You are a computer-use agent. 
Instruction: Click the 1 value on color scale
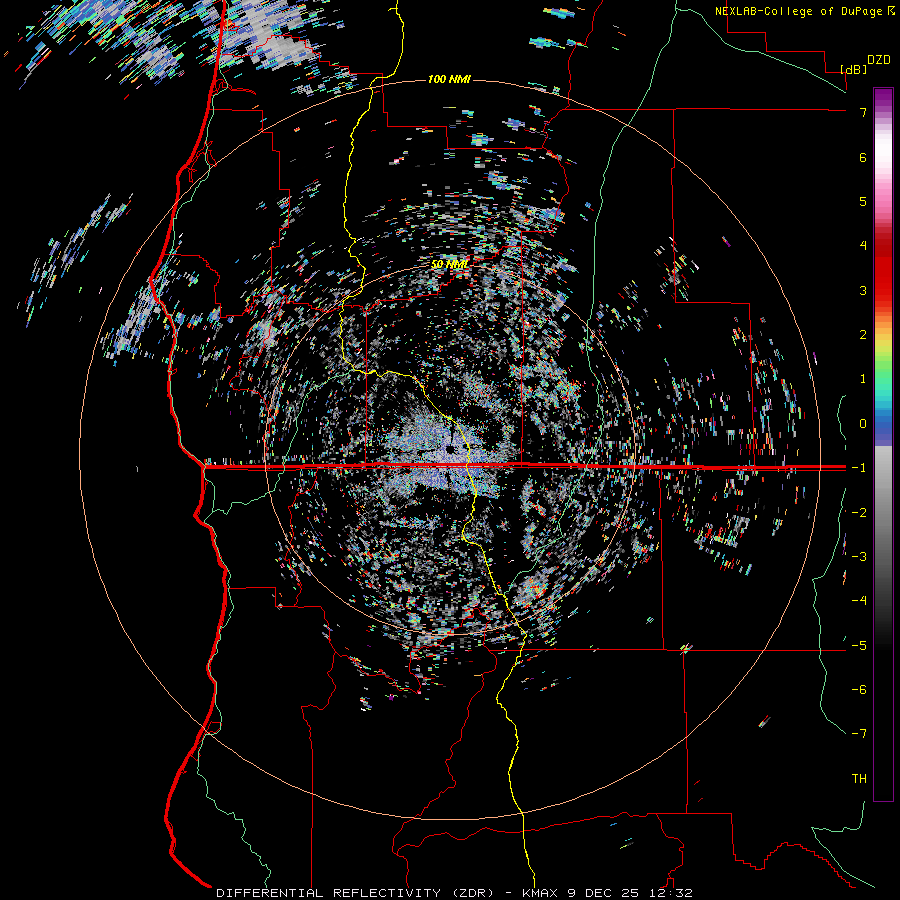[x=863, y=379]
